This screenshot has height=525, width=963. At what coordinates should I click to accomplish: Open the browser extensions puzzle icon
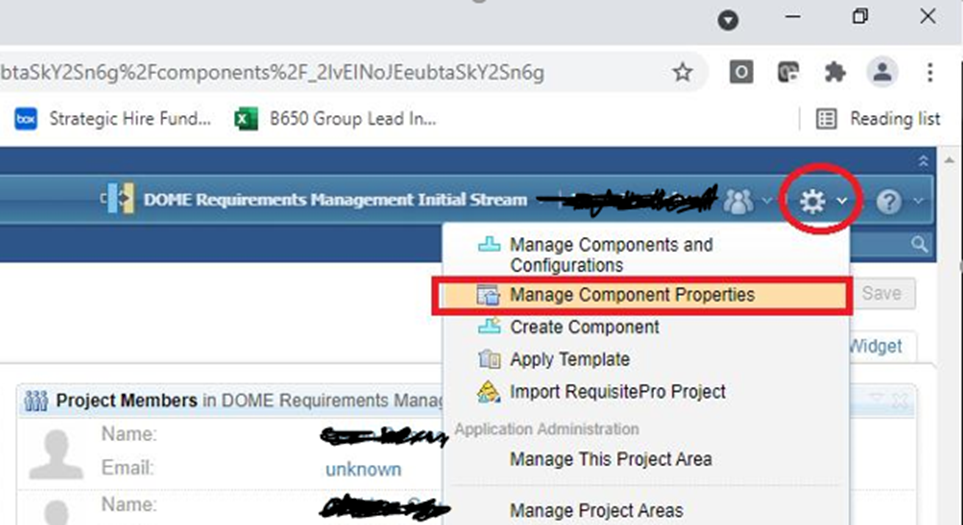[x=834, y=72]
